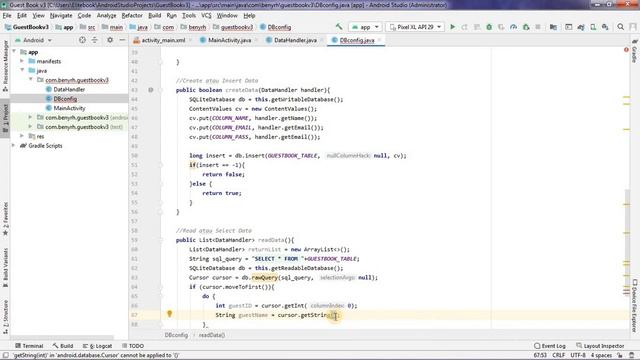Screen dimensions: 640x360
Task: Expand the res folder
Action: [22, 136]
